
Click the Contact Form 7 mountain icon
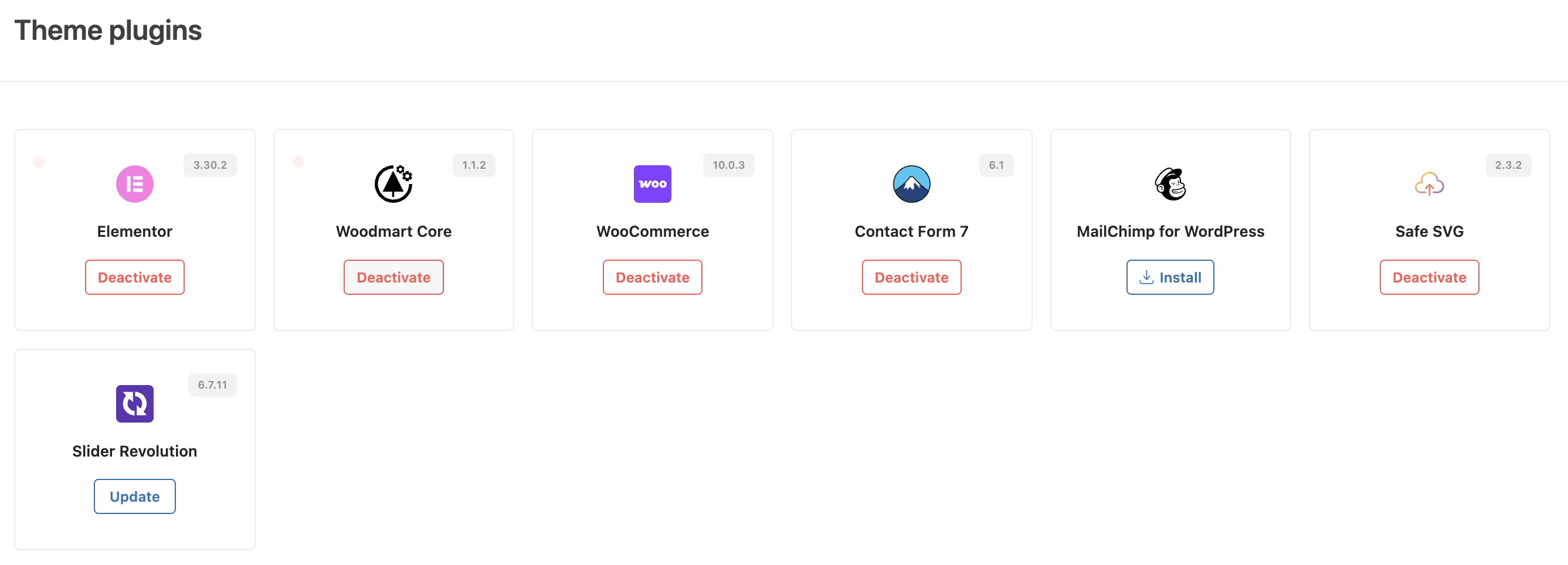coord(911,183)
